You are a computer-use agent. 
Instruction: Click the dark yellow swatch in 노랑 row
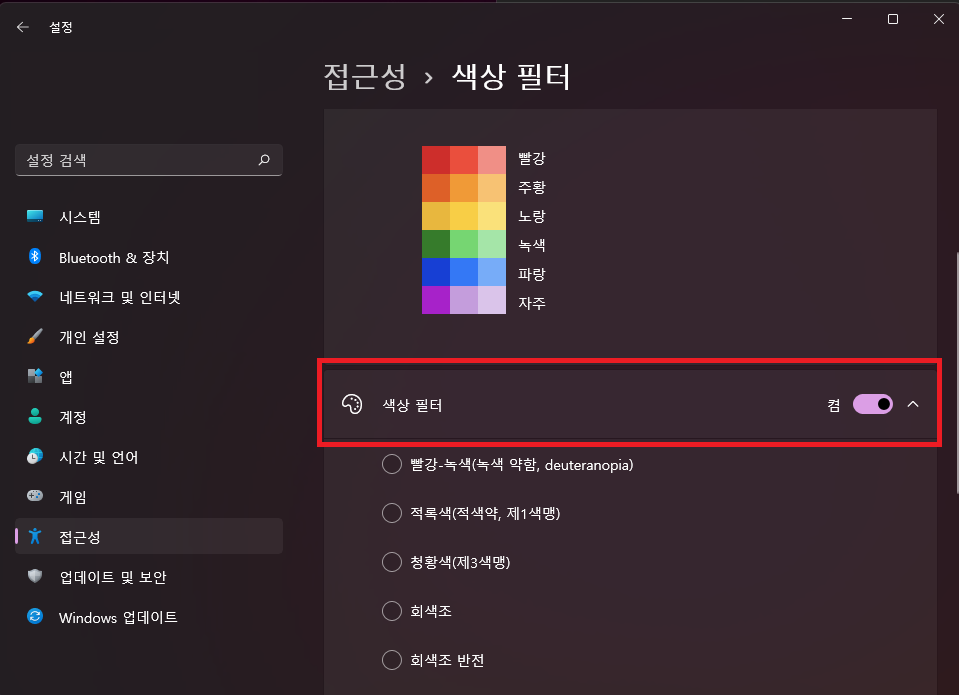coord(435,216)
